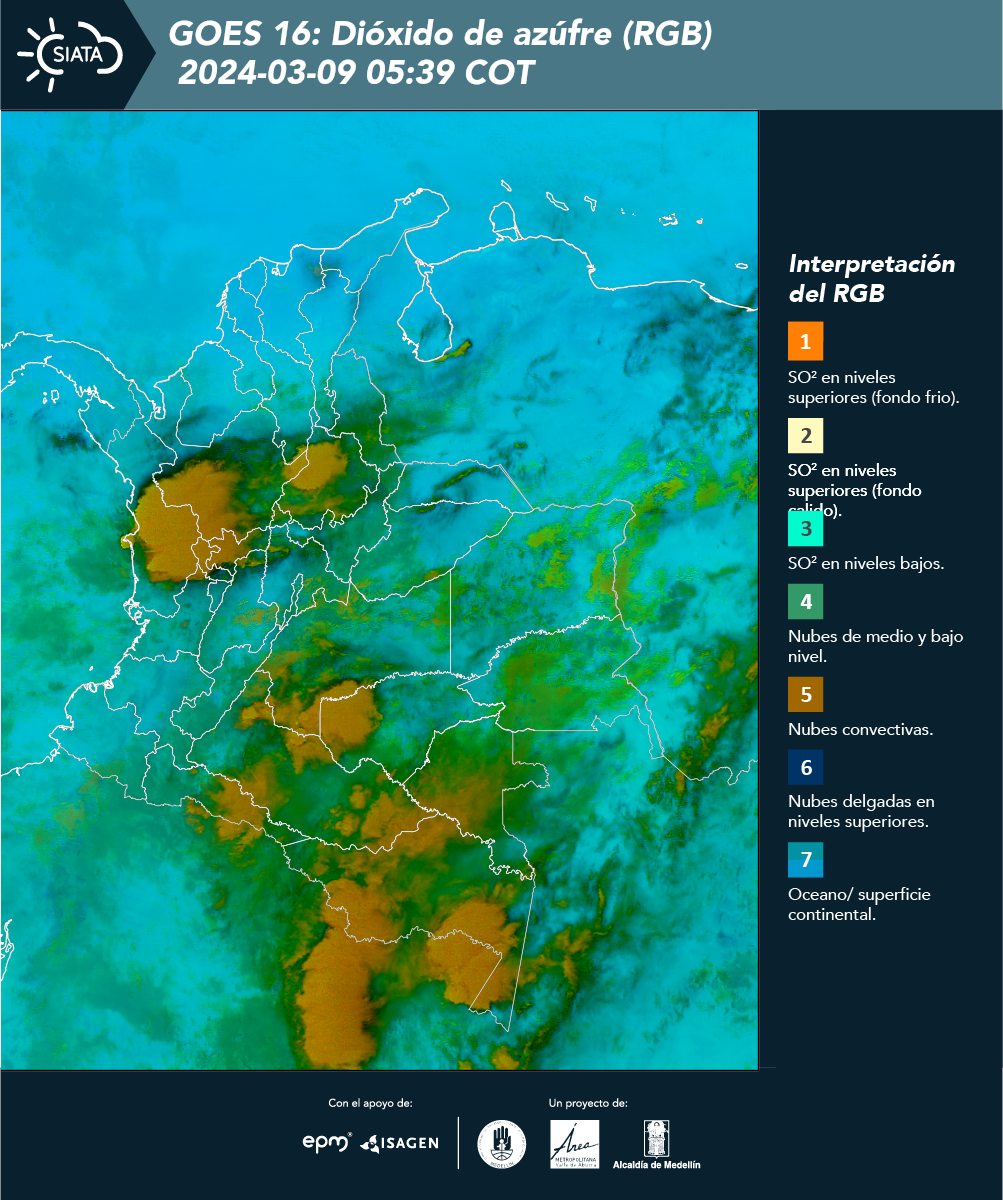The width and height of the screenshot is (1003, 1200).
Task: Click the epm sponsor logo
Action: pos(328,1142)
